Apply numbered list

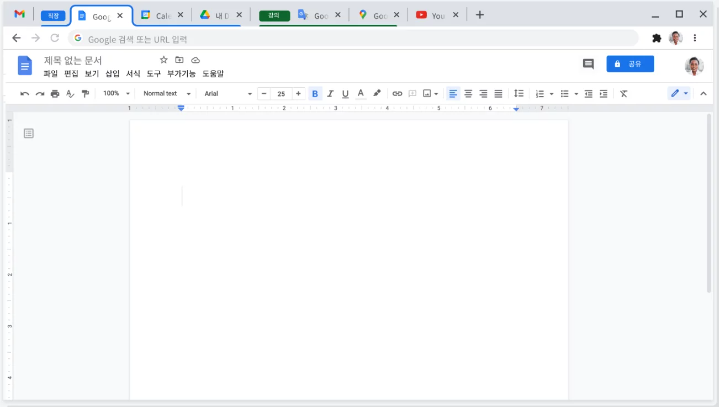pos(540,94)
